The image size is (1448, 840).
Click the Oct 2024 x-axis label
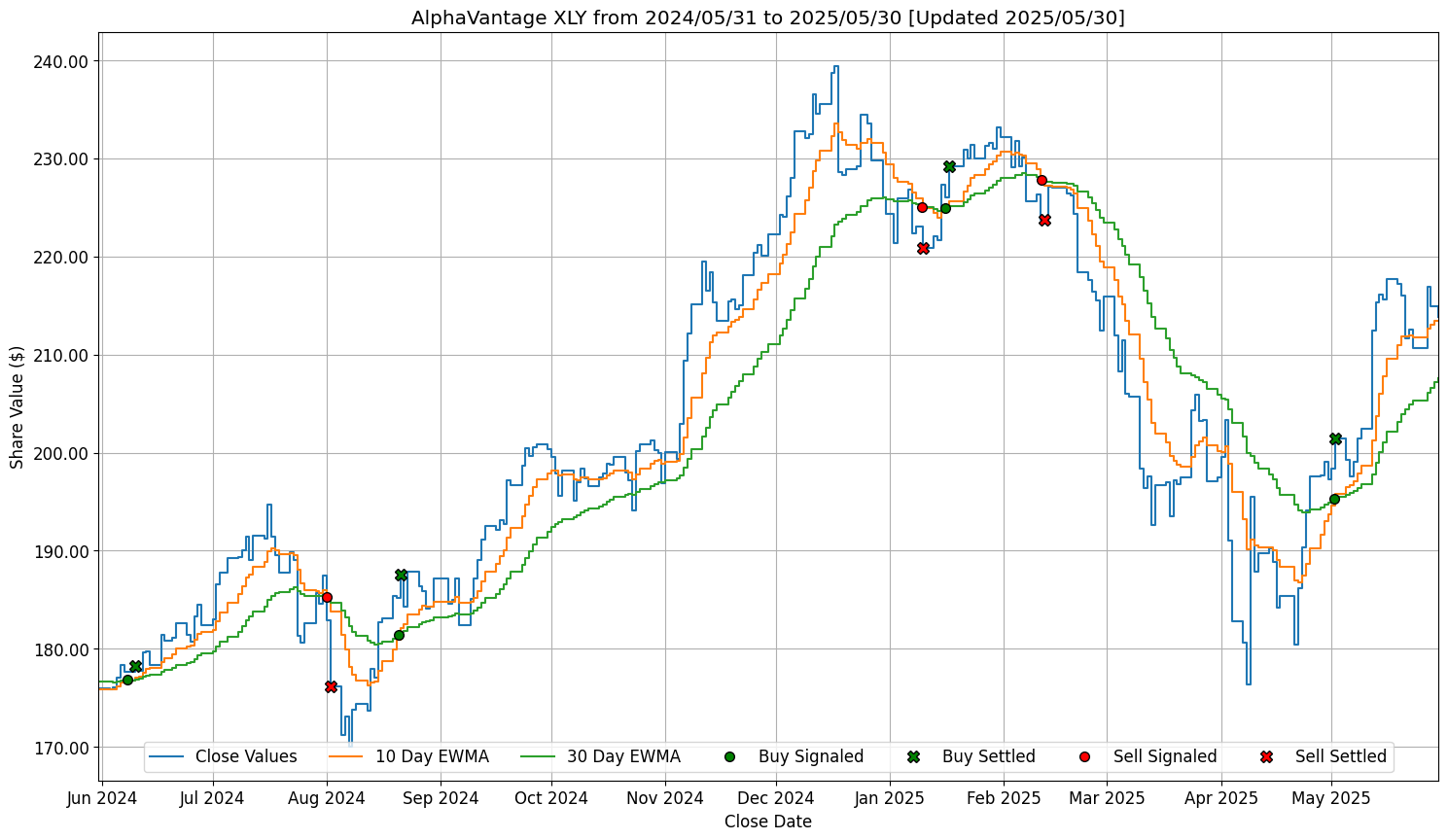551,798
